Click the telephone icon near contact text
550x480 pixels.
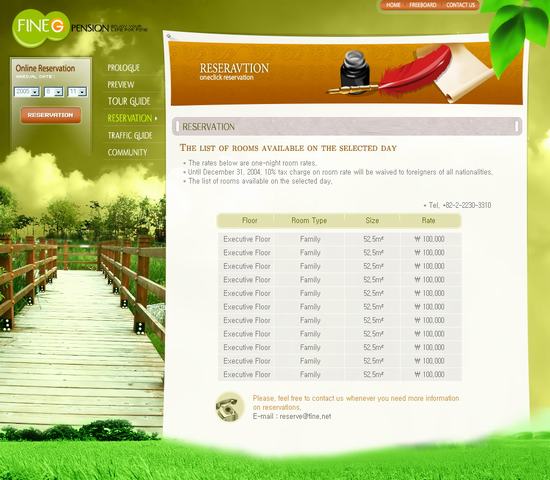[x=229, y=407]
